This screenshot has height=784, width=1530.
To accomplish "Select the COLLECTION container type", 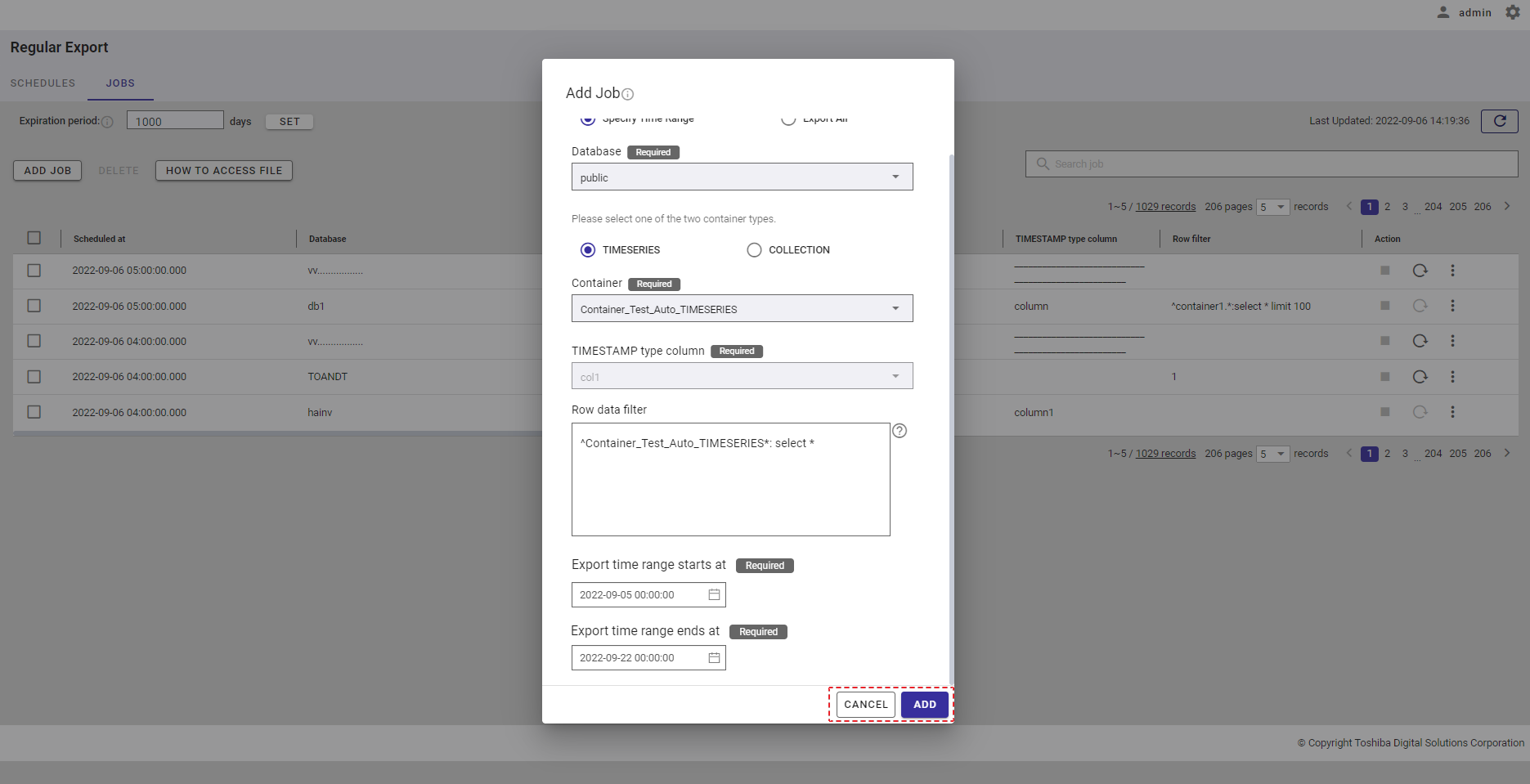I will pyautogui.click(x=754, y=250).
